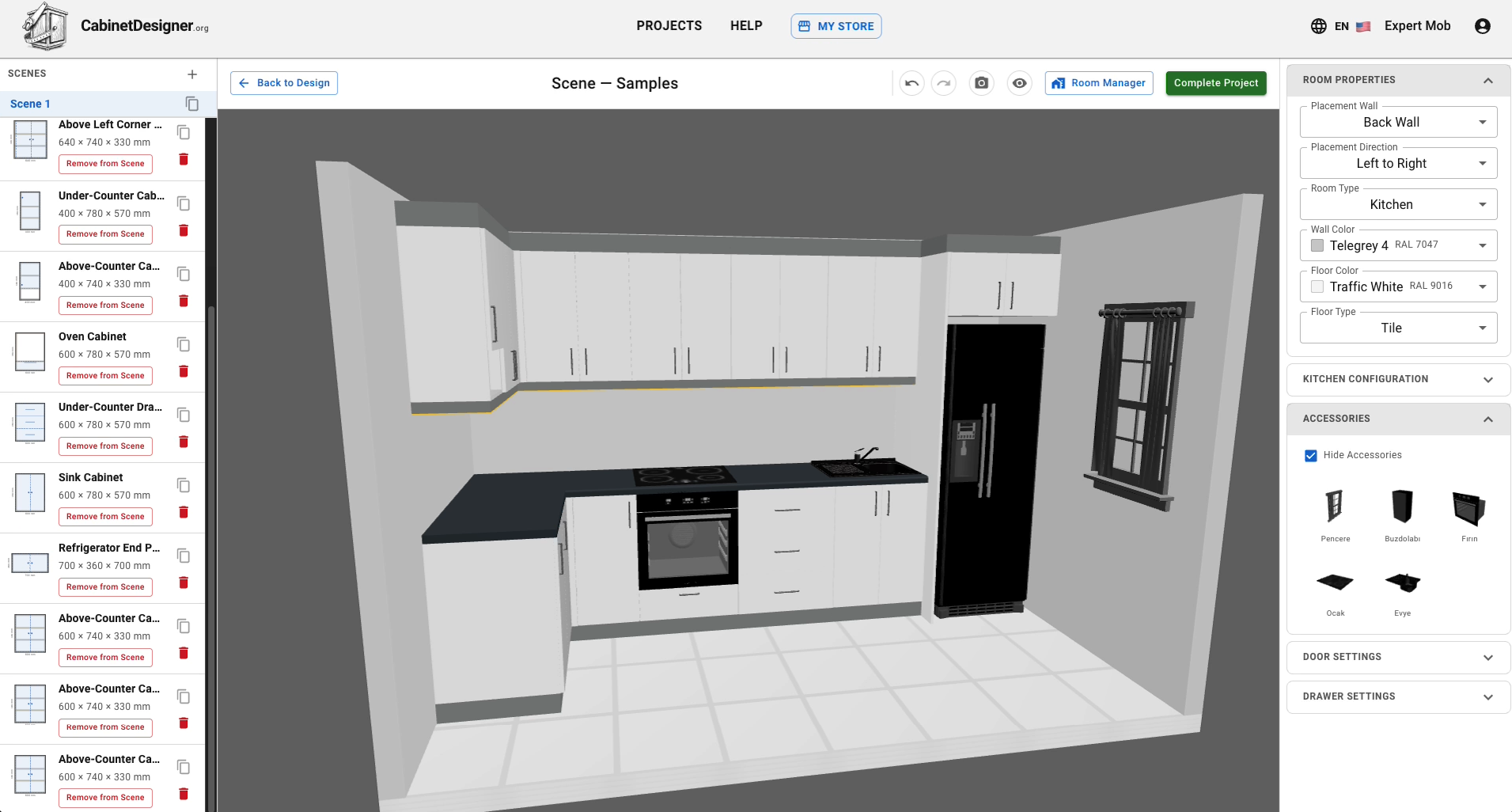Image resolution: width=1512 pixels, height=812 pixels.
Task: Select the Scene 1 tab
Action: coord(30,104)
